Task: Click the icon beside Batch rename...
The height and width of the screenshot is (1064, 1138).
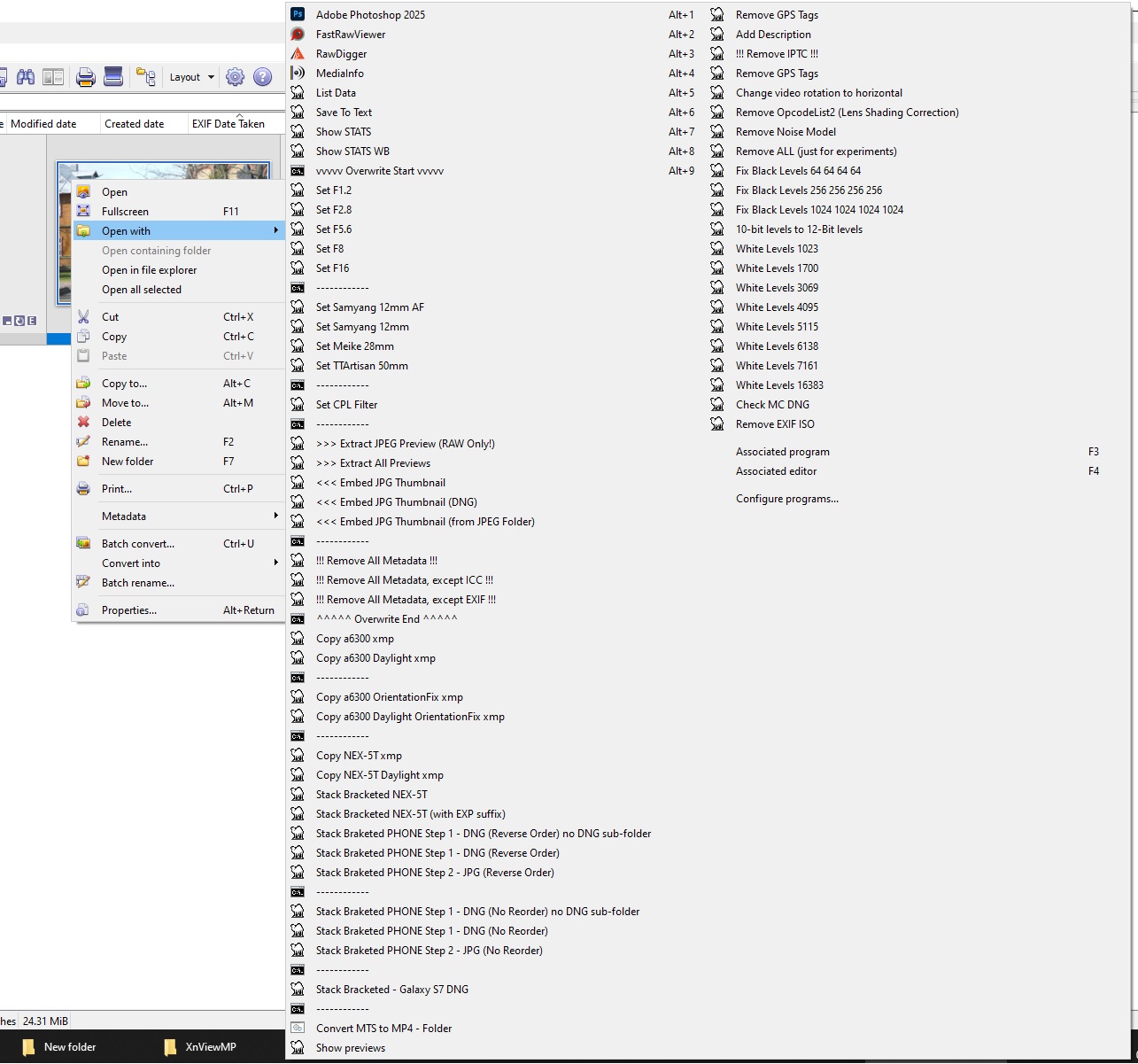Action: click(x=83, y=582)
